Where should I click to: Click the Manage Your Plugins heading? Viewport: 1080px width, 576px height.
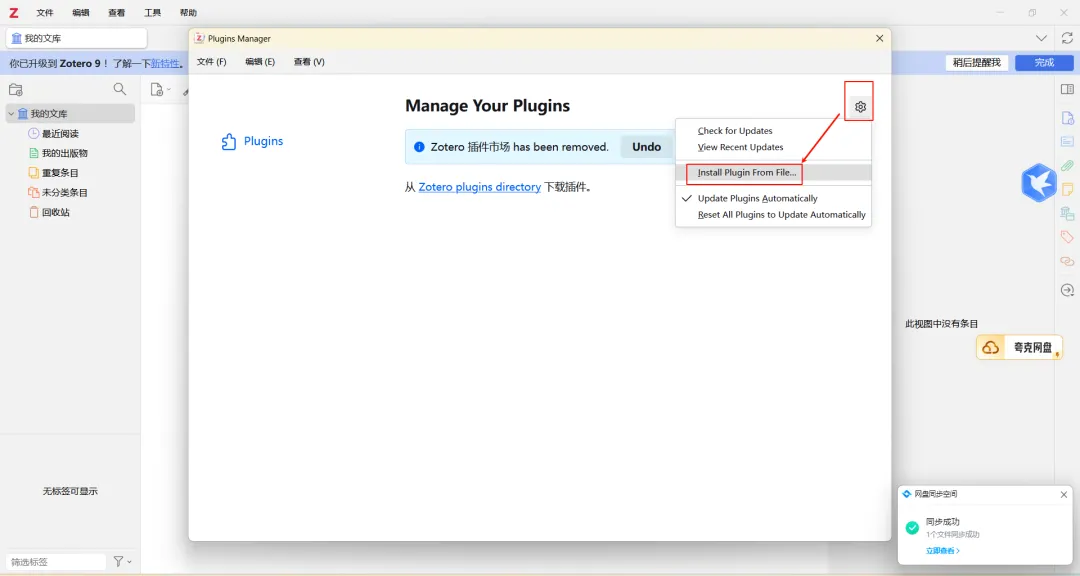point(488,106)
